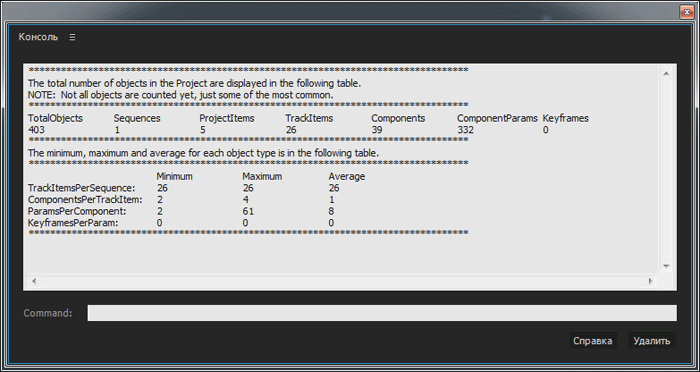The image size is (700, 372).
Task: Click the ComponentParams value 332
Action: [465, 130]
